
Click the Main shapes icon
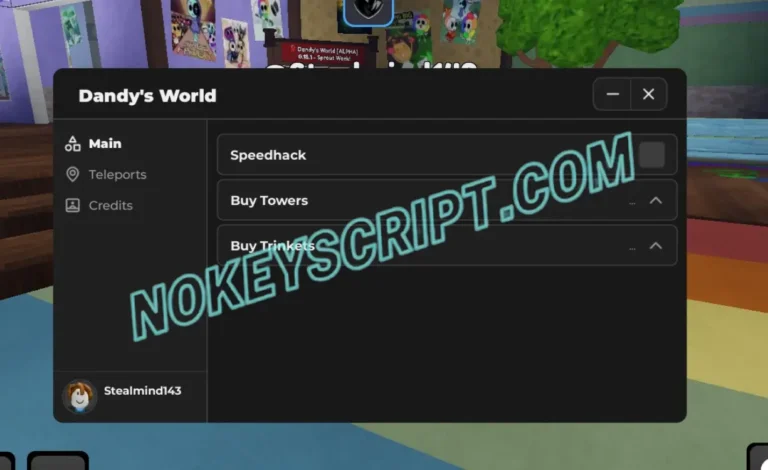pos(72,143)
